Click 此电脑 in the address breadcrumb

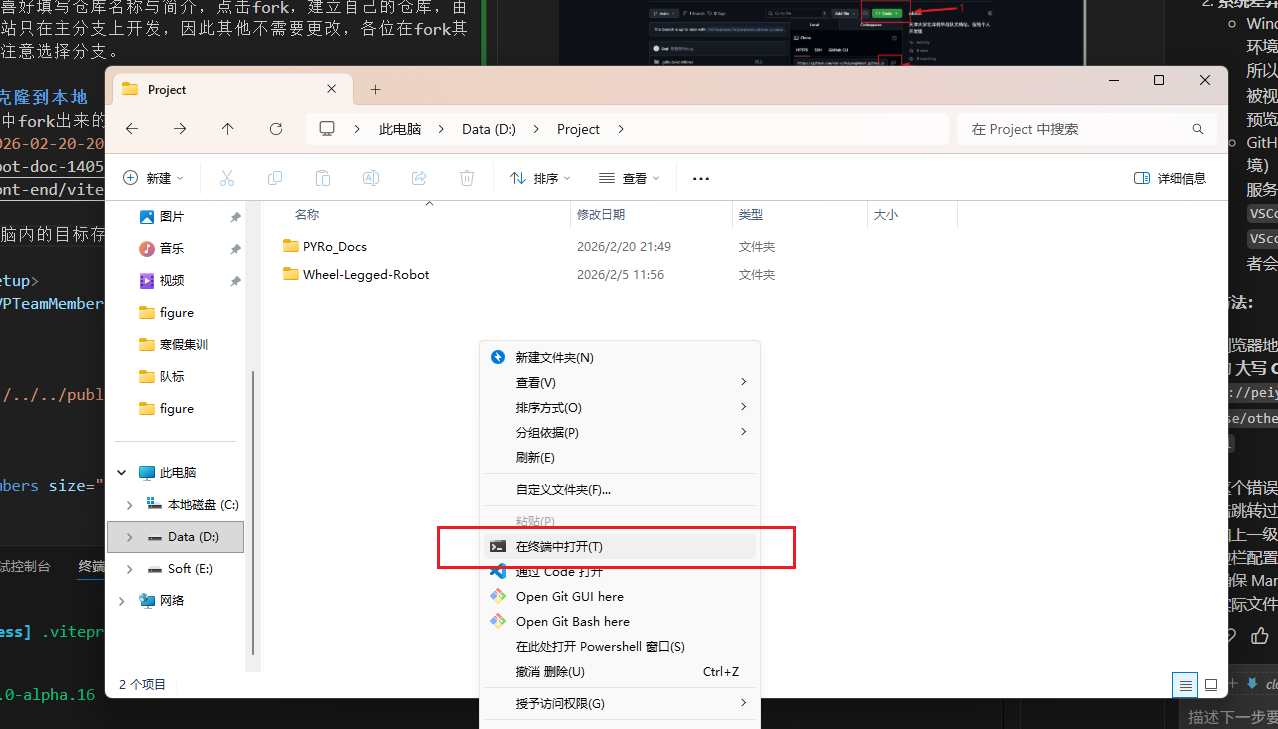click(400, 129)
